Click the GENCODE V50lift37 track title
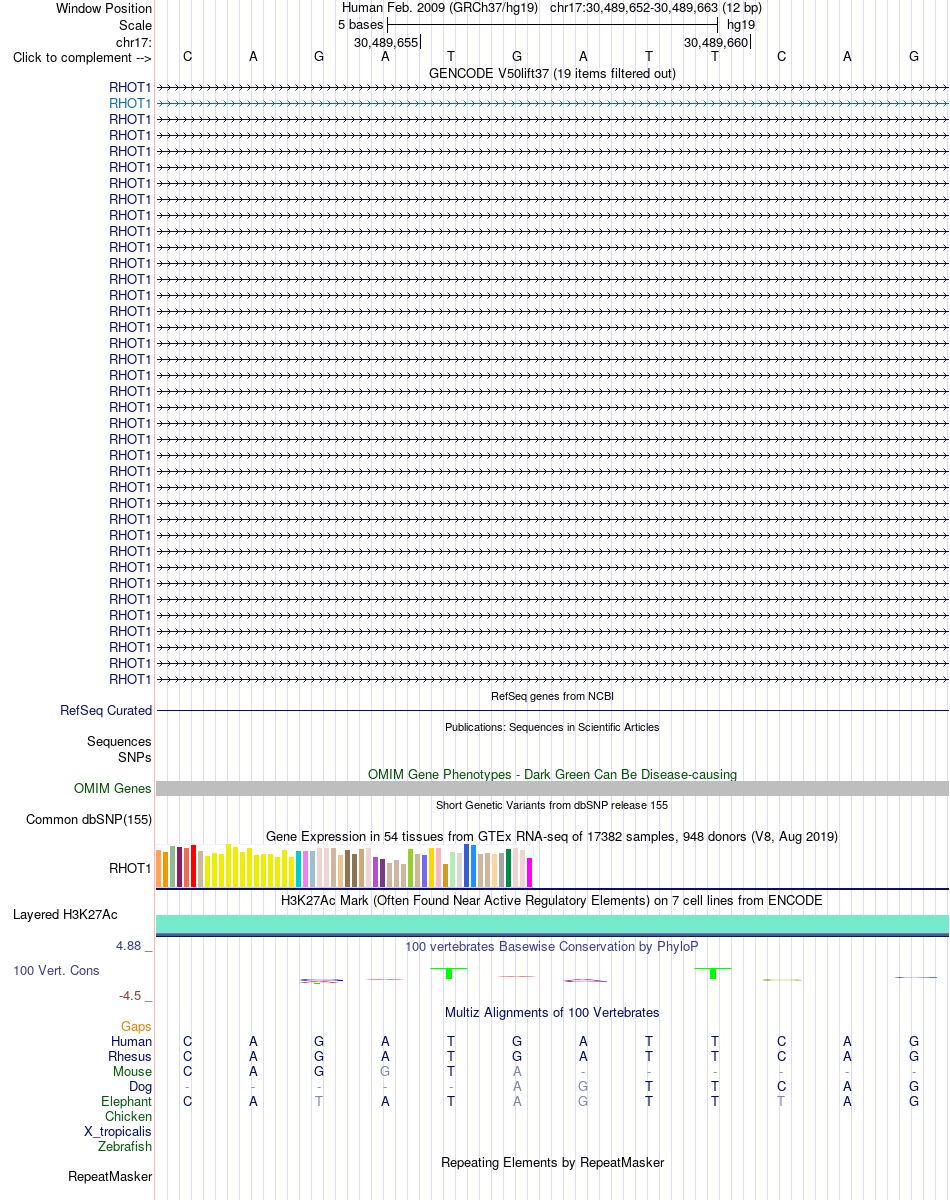 pyautogui.click(x=552, y=73)
